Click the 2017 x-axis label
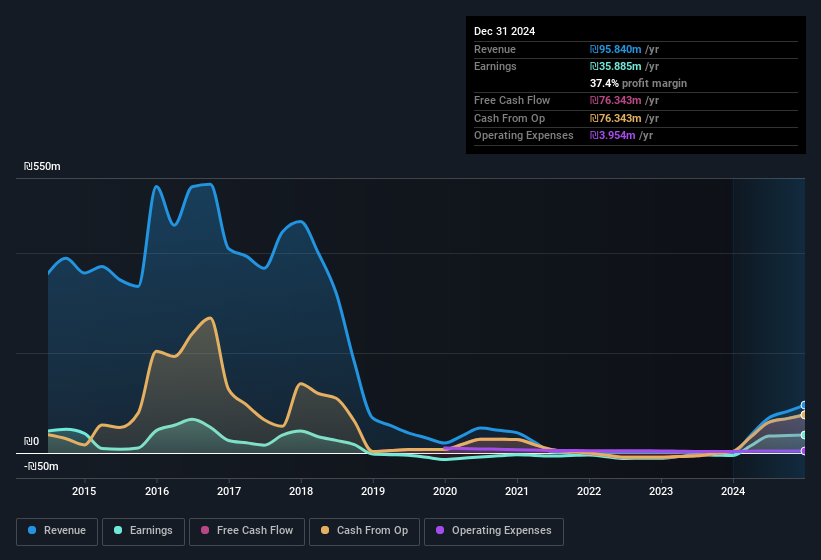The height and width of the screenshot is (560, 821). click(229, 491)
